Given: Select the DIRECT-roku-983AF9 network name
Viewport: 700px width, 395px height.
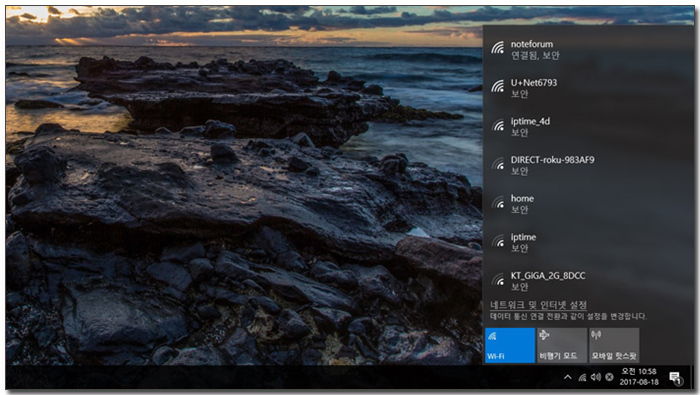Looking at the screenshot, I should pyautogui.click(x=552, y=160).
